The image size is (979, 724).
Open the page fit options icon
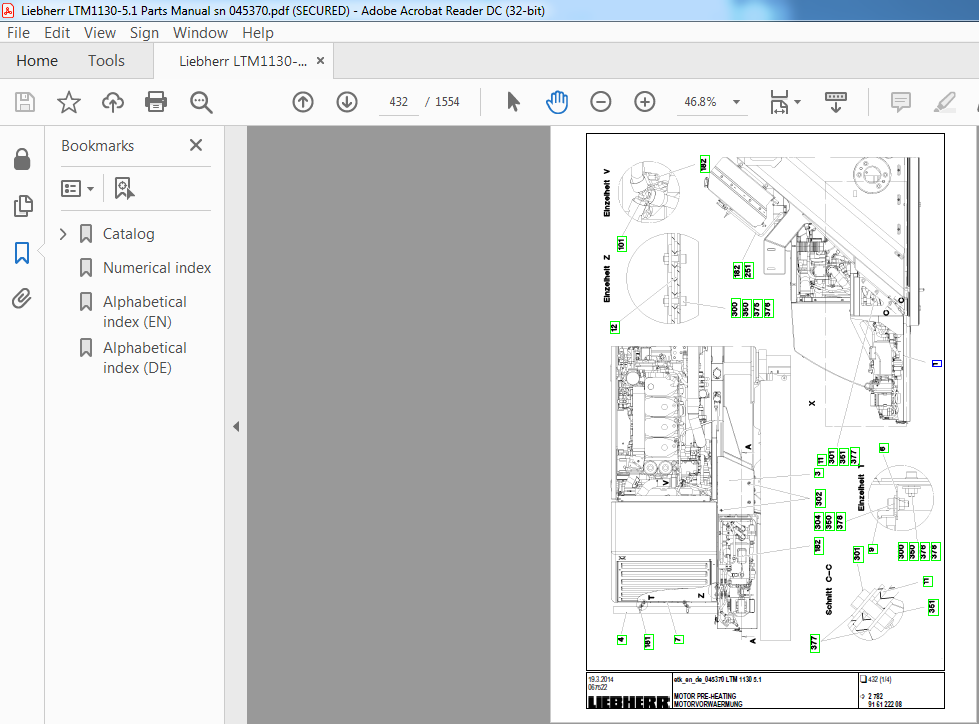pos(779,102)
